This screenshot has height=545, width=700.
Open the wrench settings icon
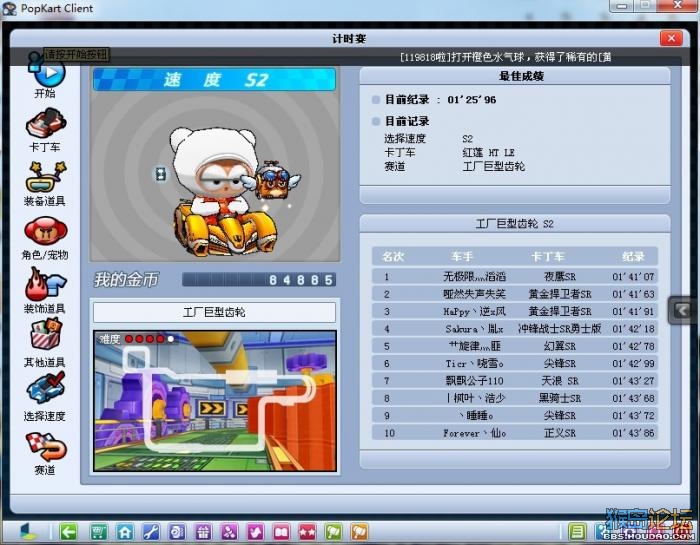151,532
